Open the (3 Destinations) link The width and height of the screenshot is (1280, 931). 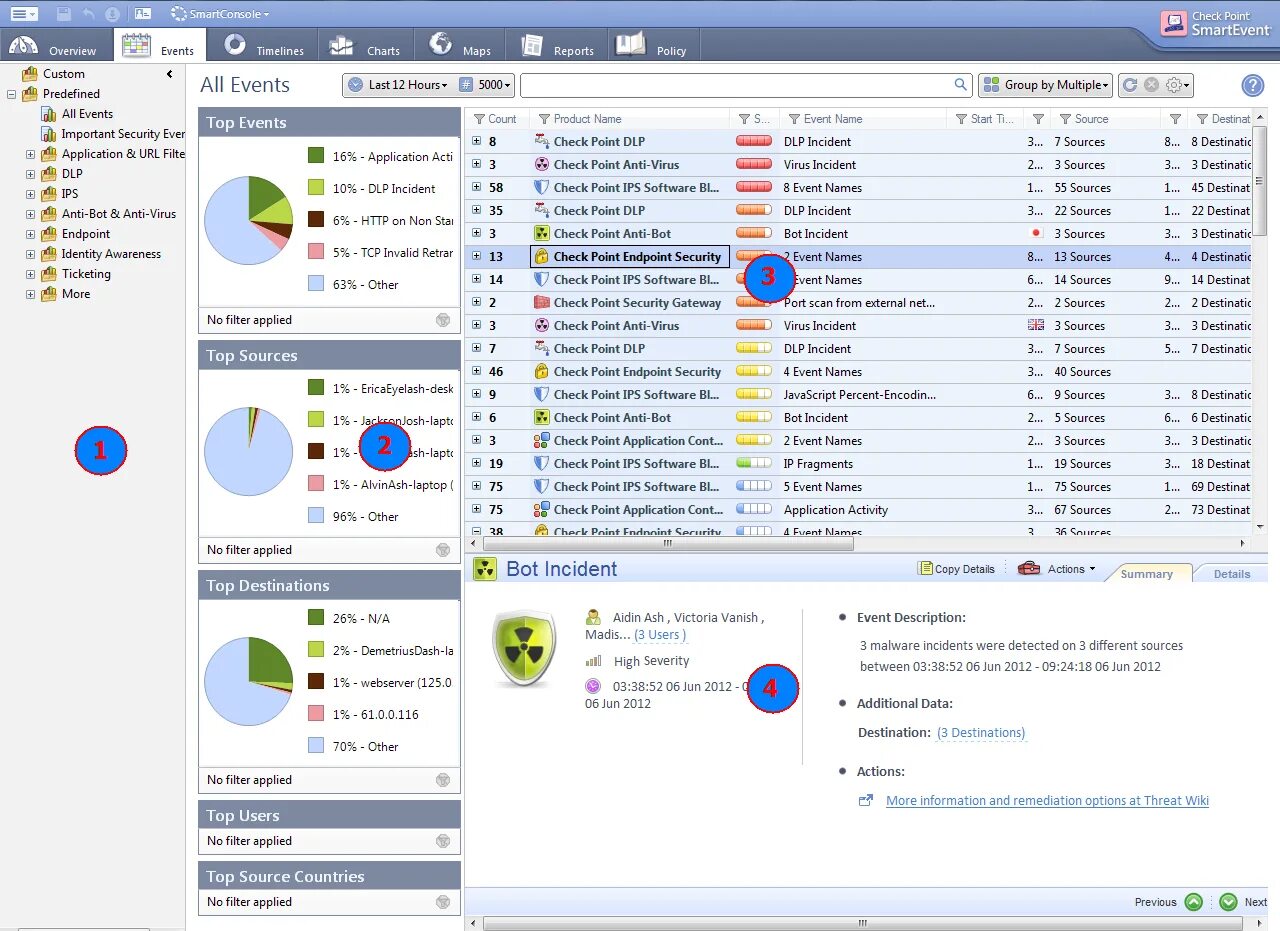click(x=981, y=733)
